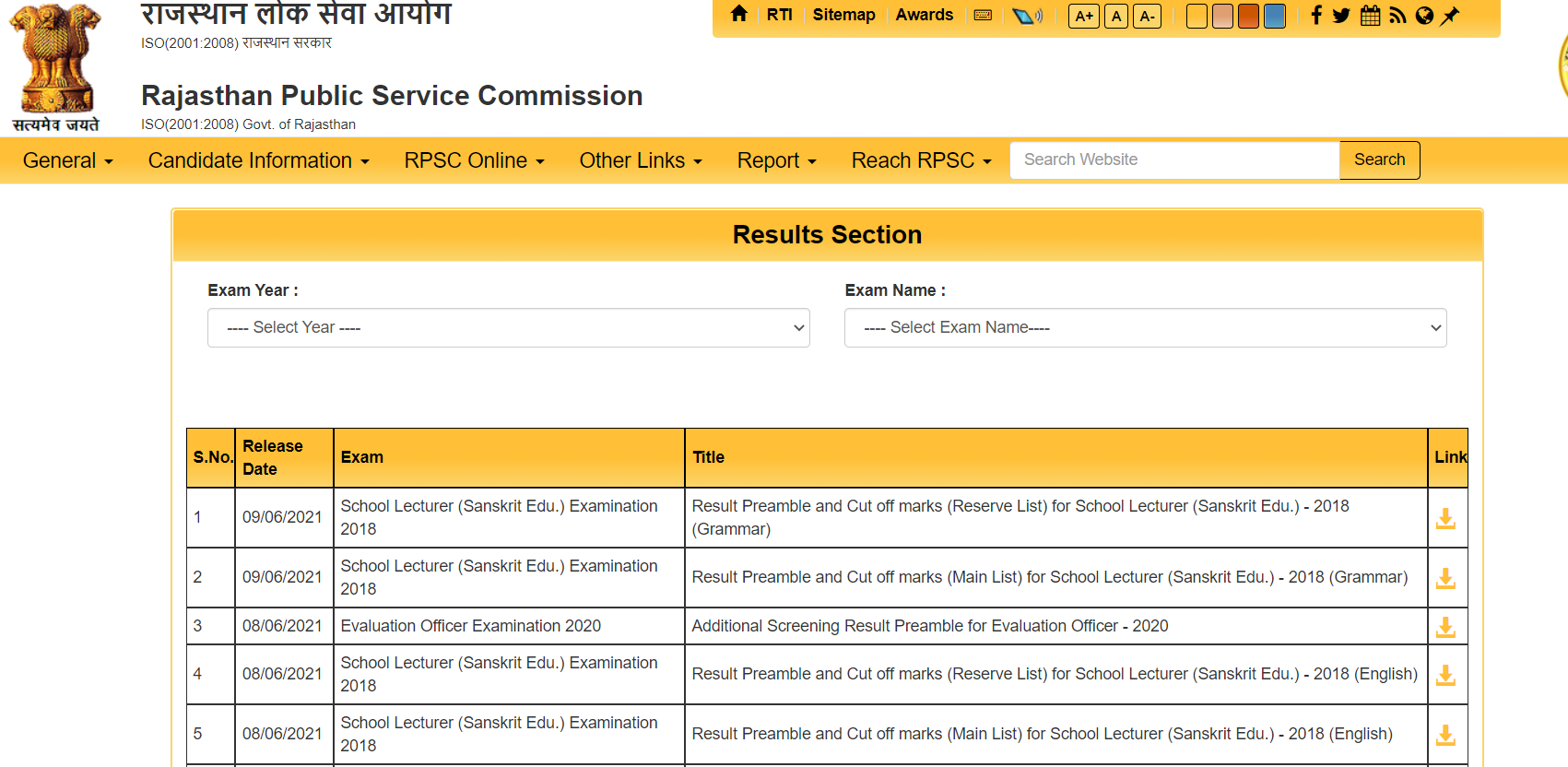Screen dimensions: 1568x767
Task: Open the Awards link
Action: click(x=924, y=15)
